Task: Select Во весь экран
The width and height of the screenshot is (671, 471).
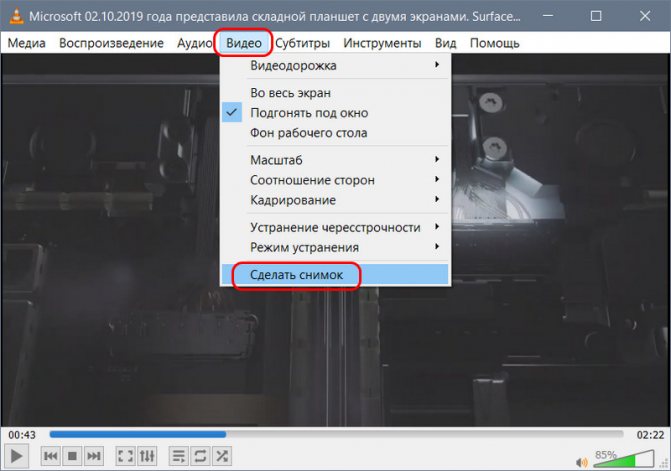Action: (x=335, y=93)
